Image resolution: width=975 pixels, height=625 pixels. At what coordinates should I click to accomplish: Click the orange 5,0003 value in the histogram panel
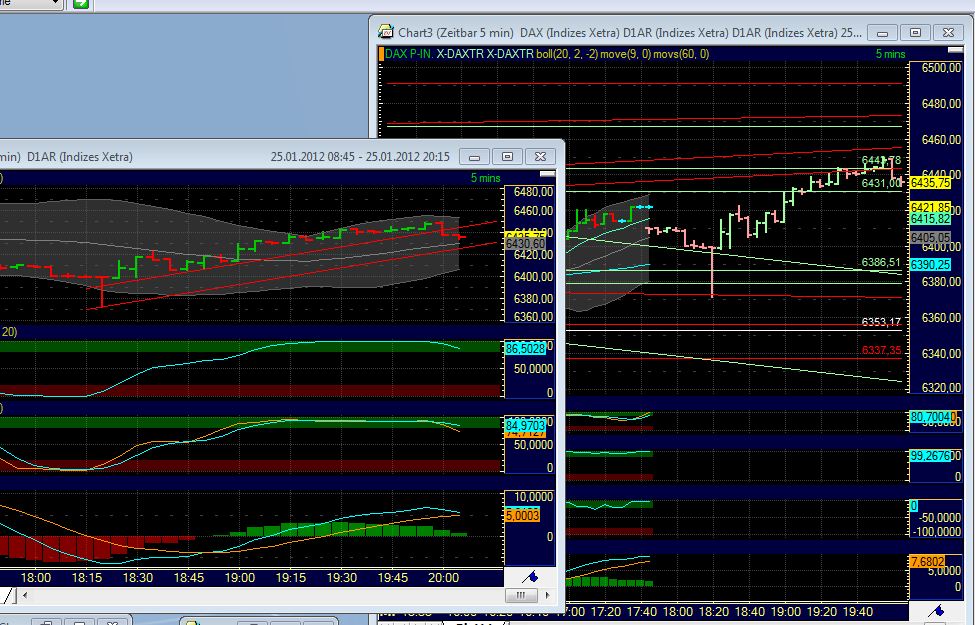(524, 515)
